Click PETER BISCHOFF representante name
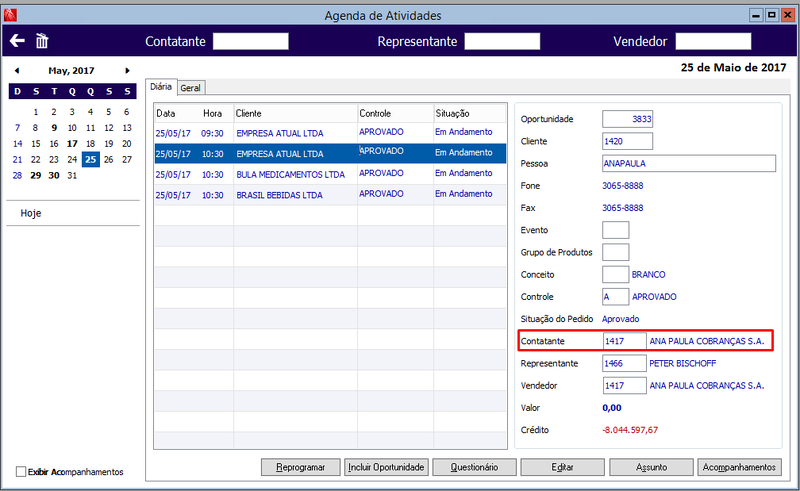800x491 pixels. coord(683,363)
